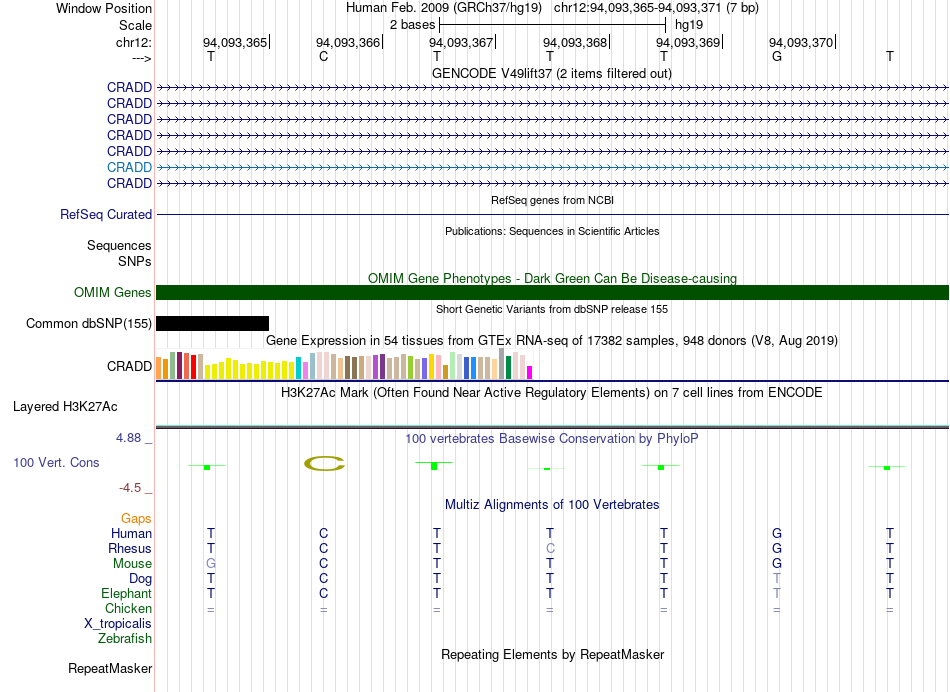
Task: Click the 2 bases scale bar
Action: [552, 25]
